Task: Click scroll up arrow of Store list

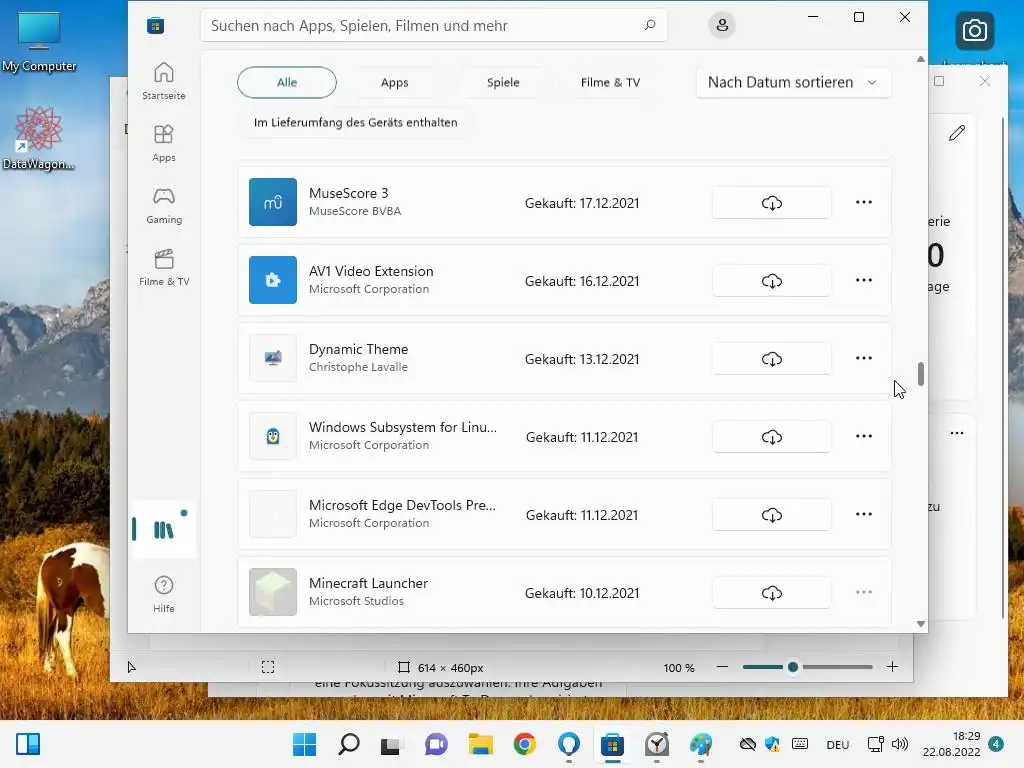Action: click(x=921, y=59)
